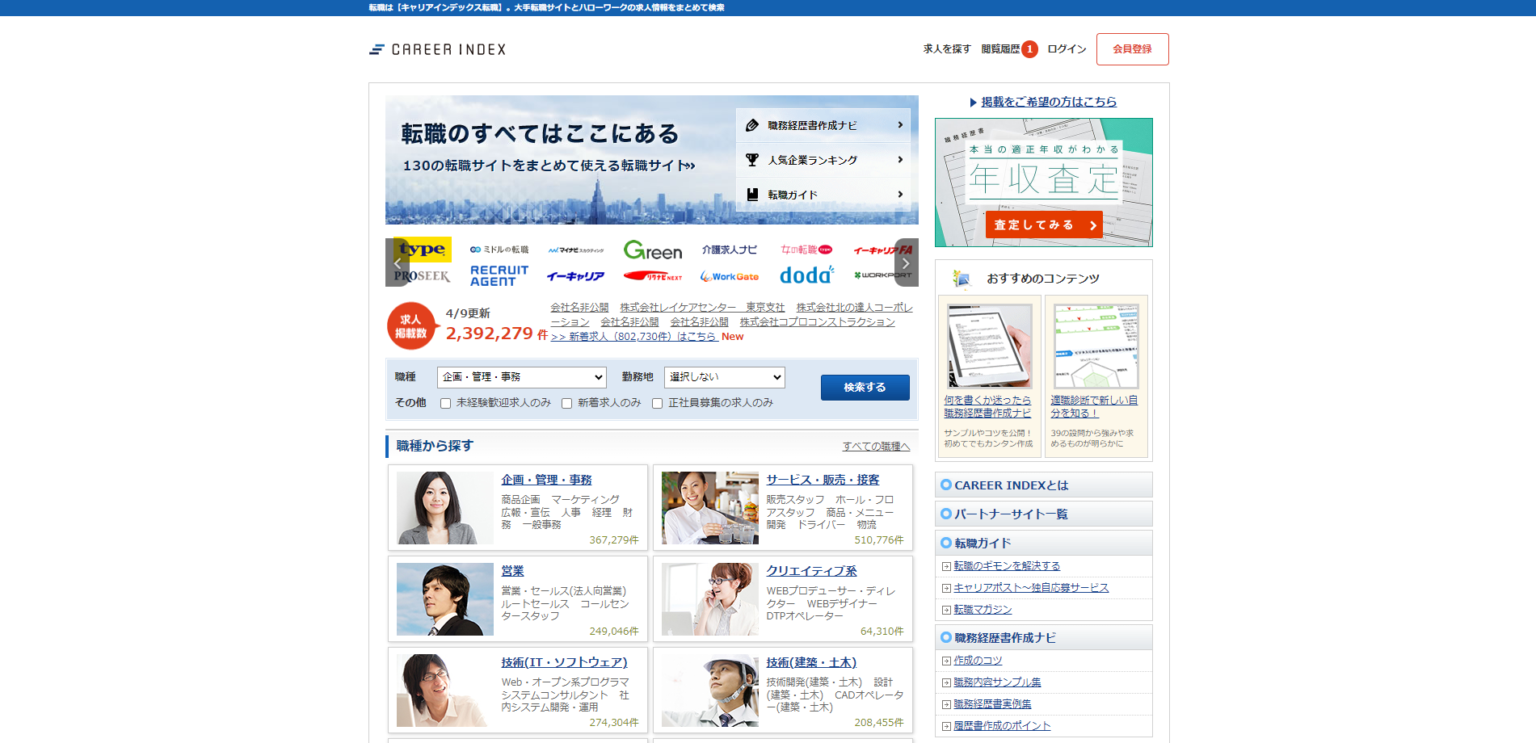Click the WorkGate partner logo
This screenshot has height=743, width=1536.
click(x=729, y=275)
